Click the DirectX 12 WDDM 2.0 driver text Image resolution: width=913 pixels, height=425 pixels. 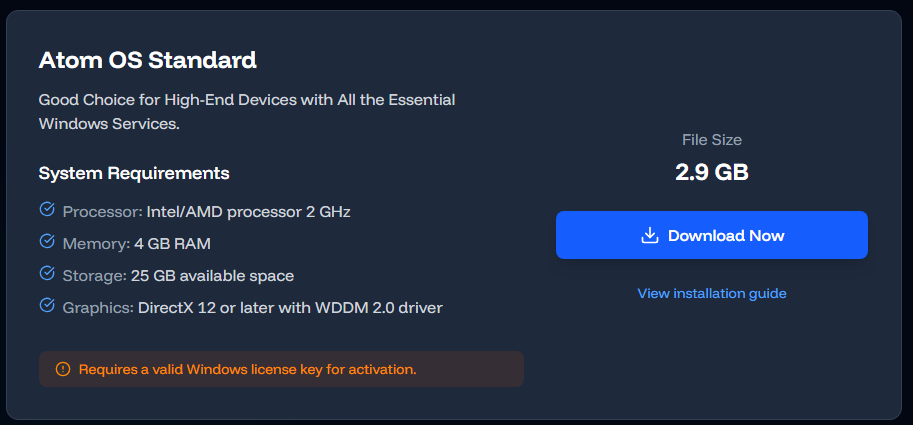coord(291,308)
